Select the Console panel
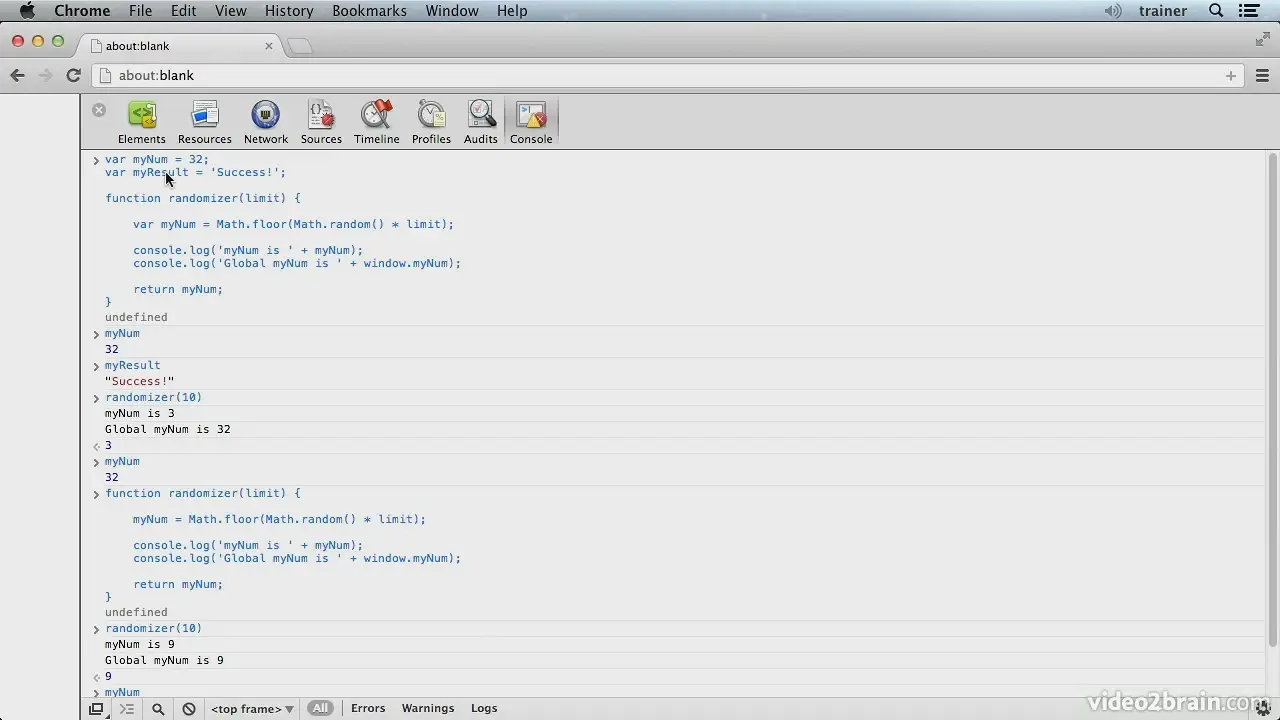The width and height of the screenshot is (1280, 720). (531, 123)
